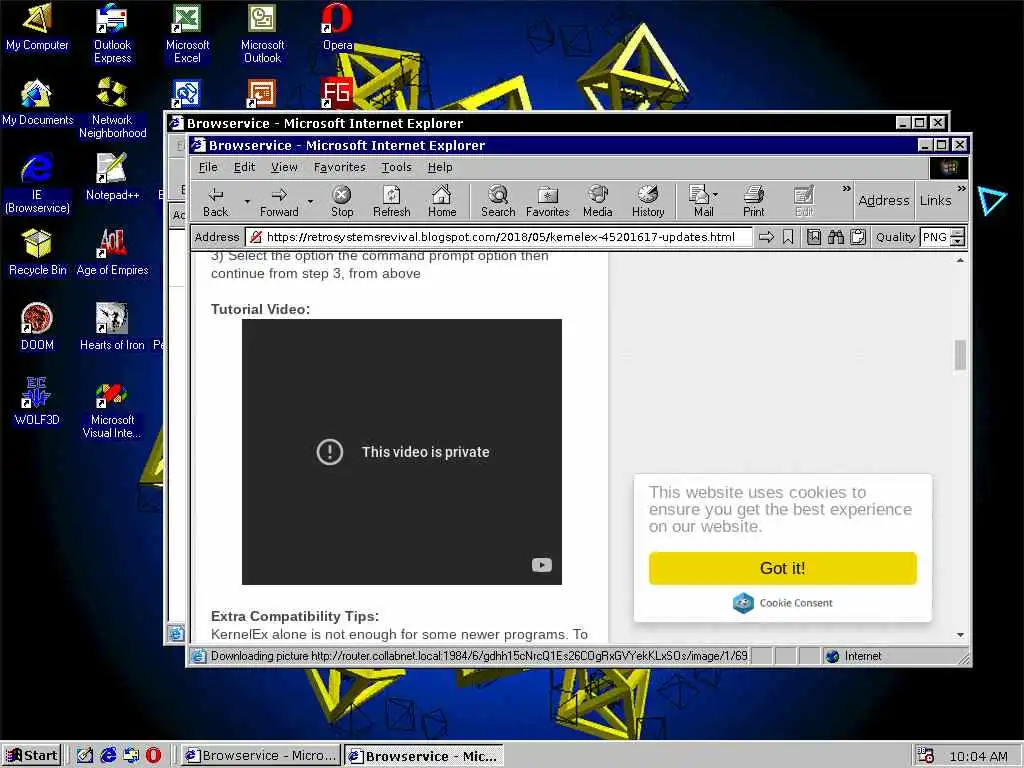Click the Go arrow next to the address field

(767, 237)
